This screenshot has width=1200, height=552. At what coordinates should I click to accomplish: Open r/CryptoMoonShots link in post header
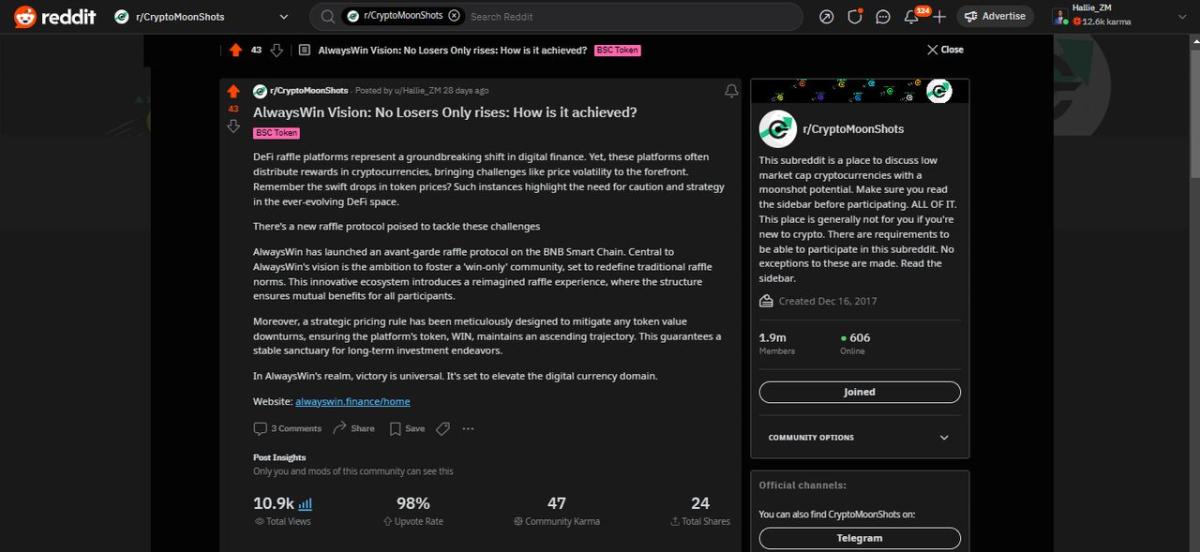(308, 91)
